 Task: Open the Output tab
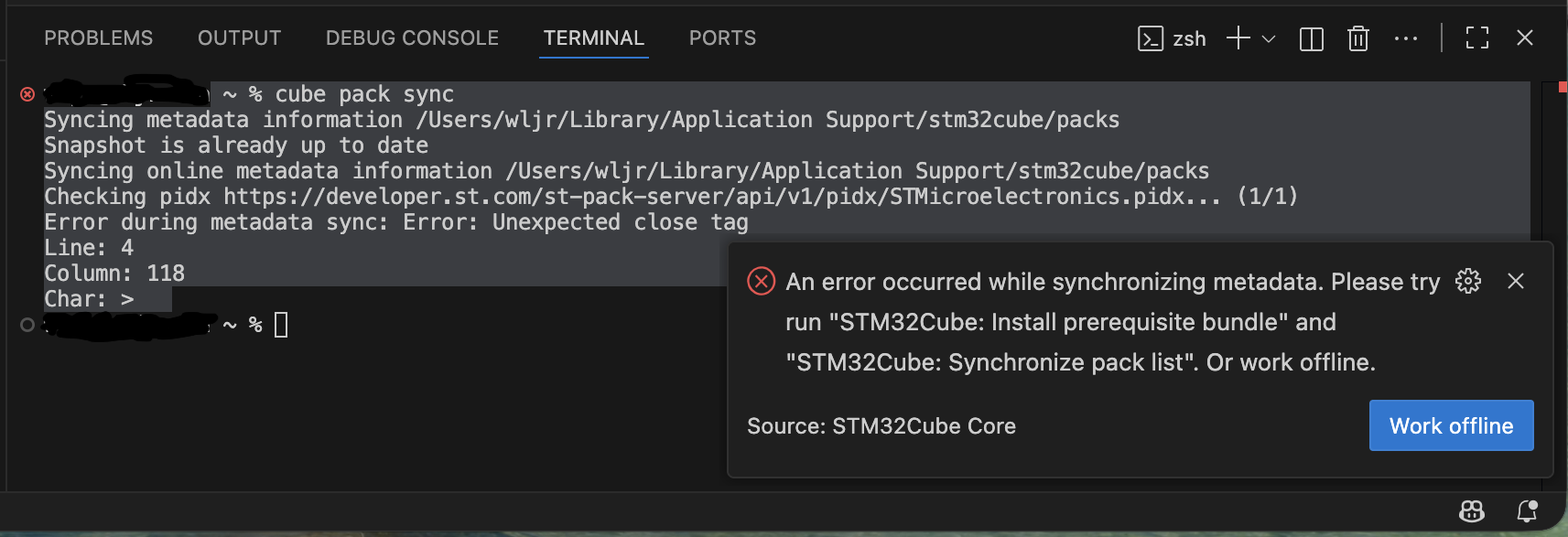(x=239, y=38)
